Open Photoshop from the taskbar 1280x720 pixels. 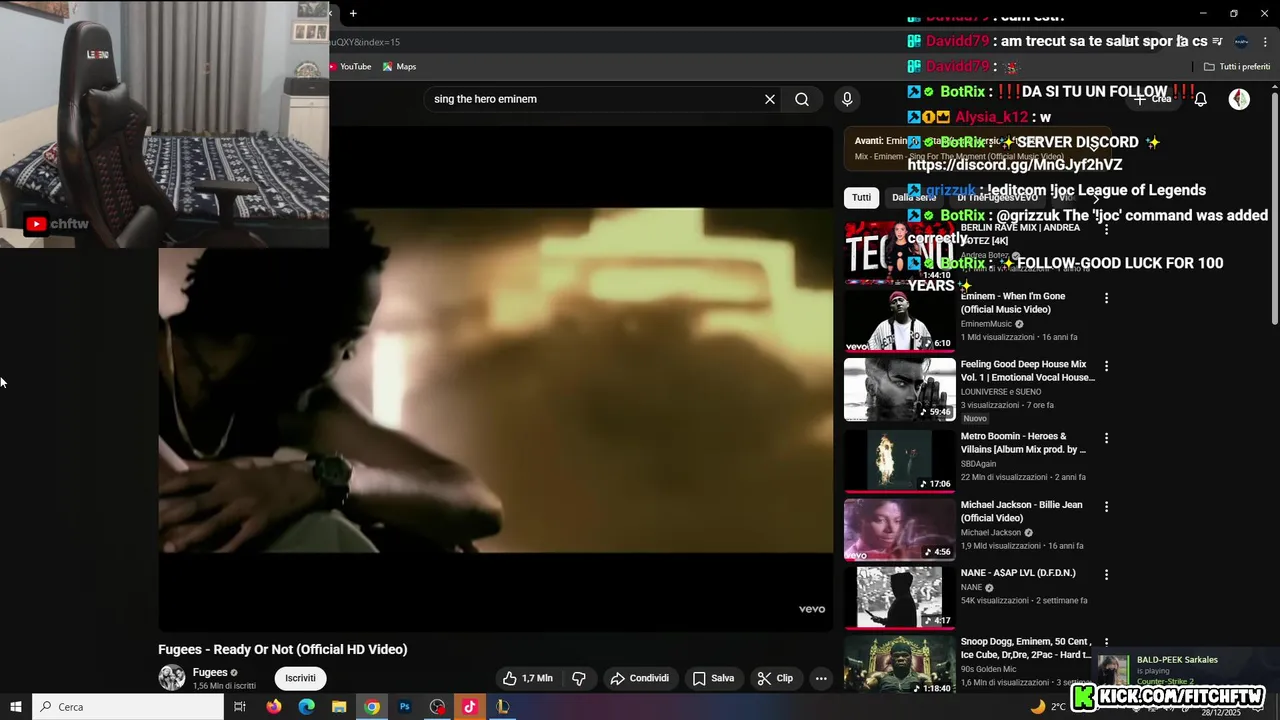405,707
